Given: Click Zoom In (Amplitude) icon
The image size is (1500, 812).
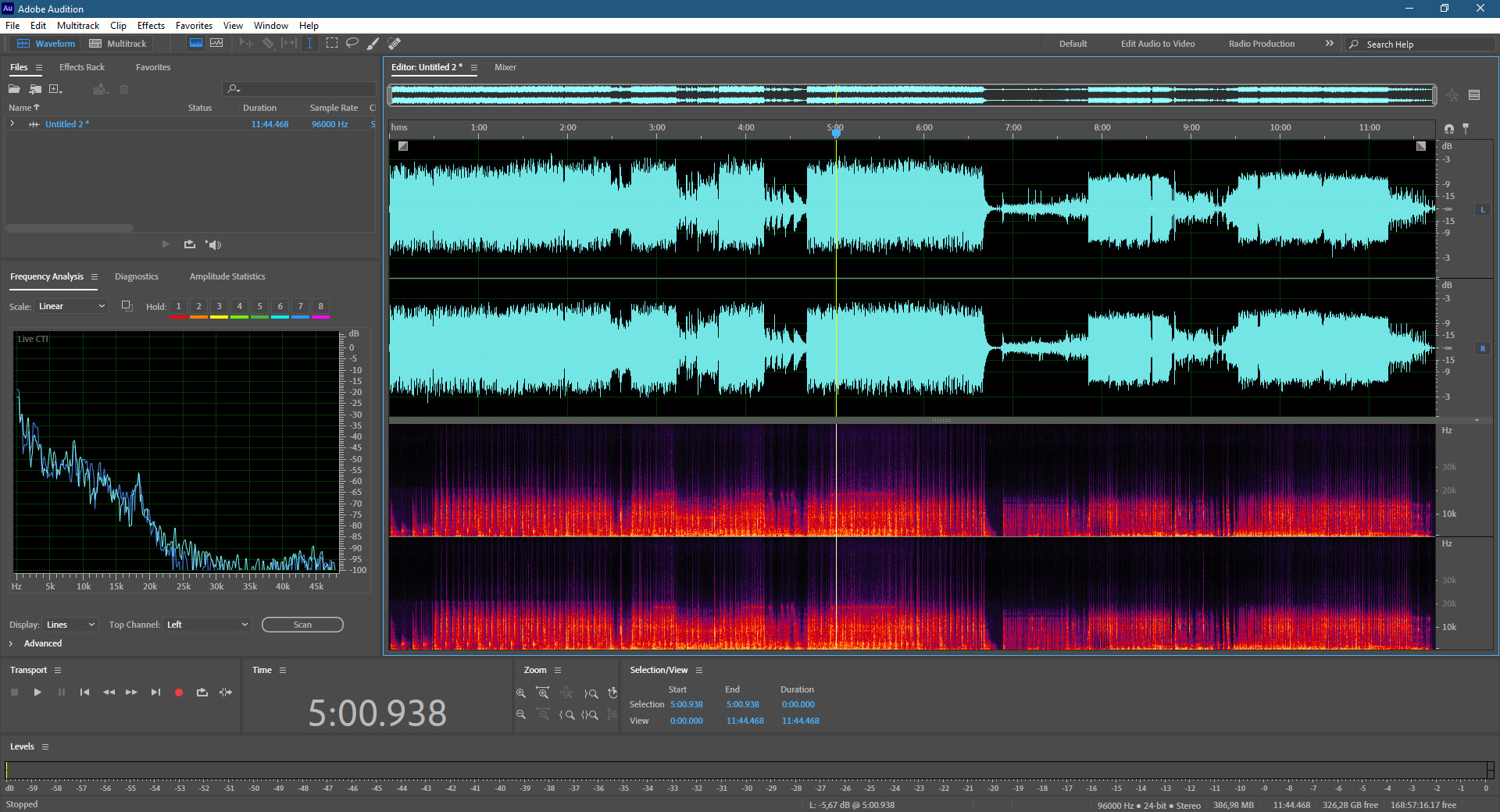Looking at the screenshot, I should [521, 693].
